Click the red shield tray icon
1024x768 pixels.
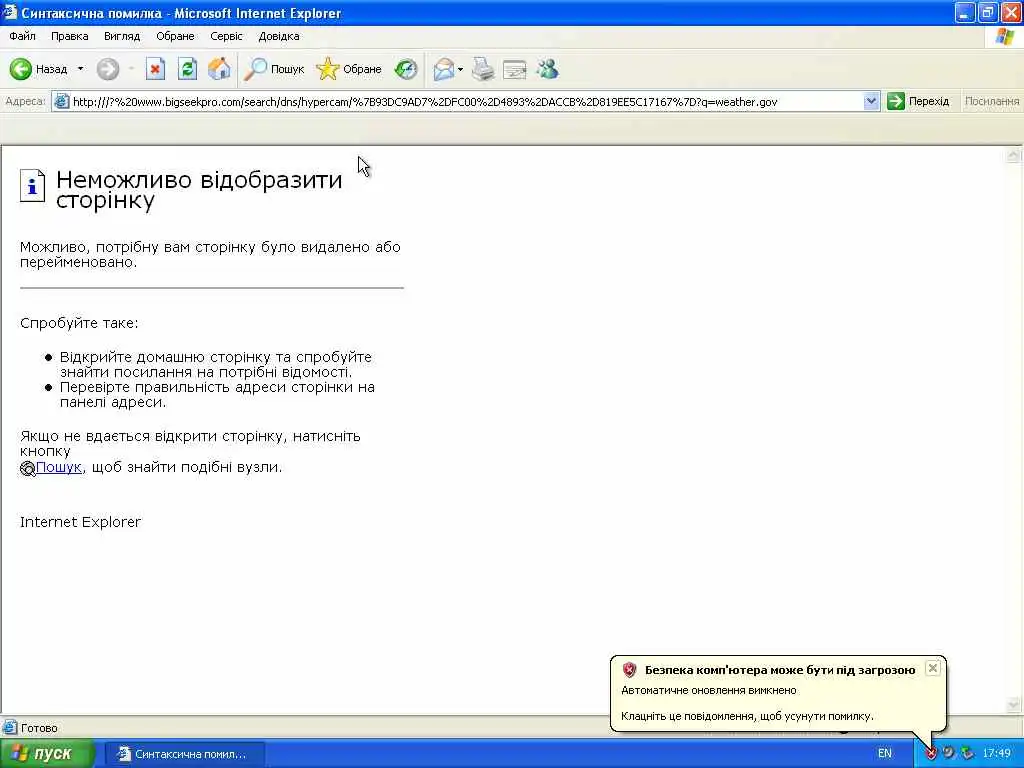click(x=931, y=754)
